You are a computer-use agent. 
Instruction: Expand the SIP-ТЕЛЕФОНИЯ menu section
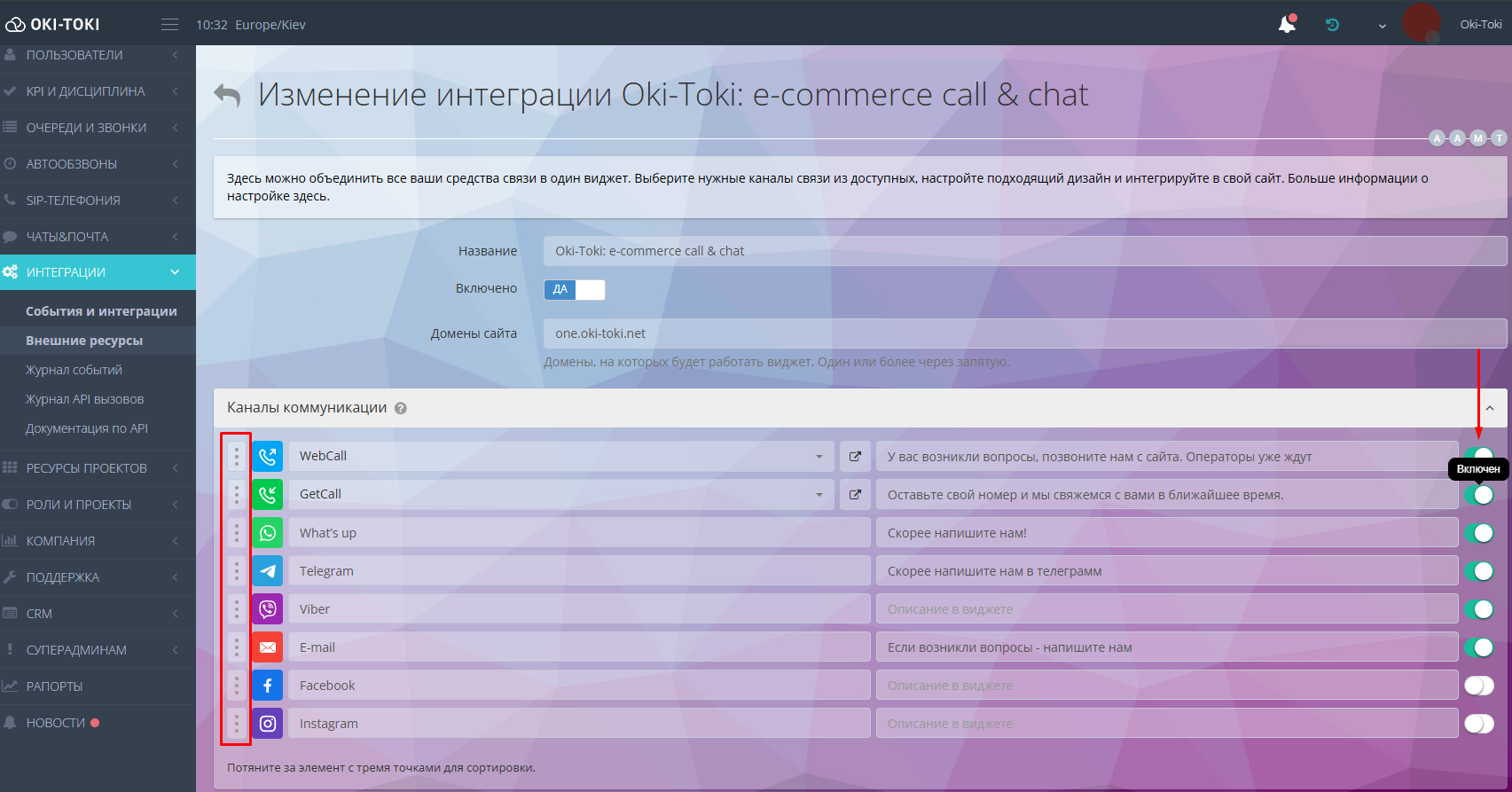[x=98, y=200]
